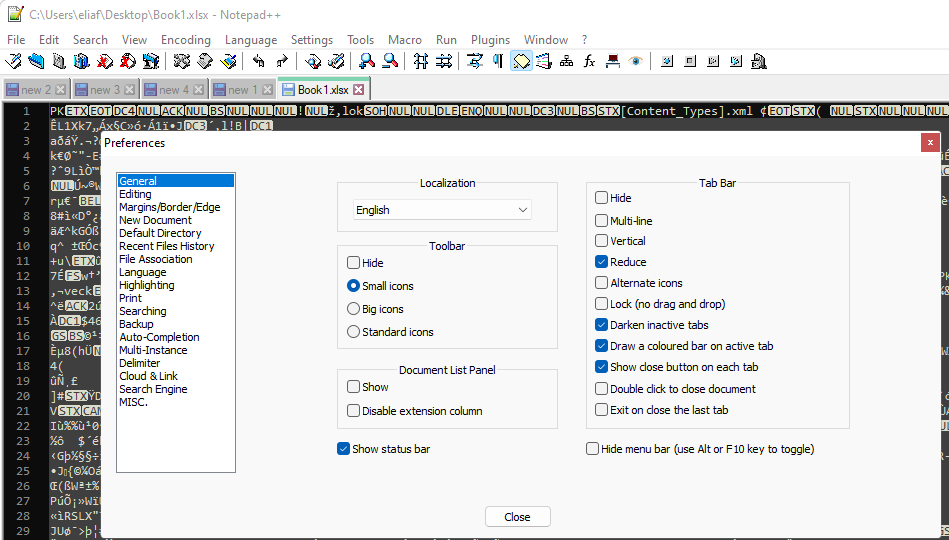Click the Save Recorded Macro icon

[x=758, y=61]
